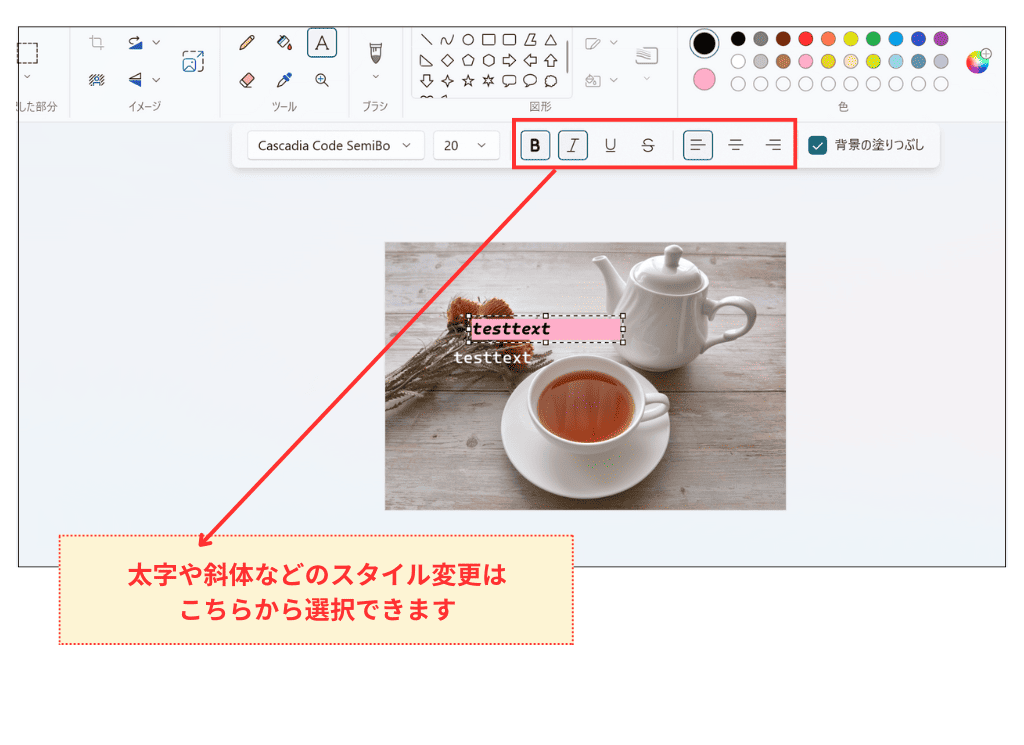Select the Text tool
The image size is (1024, 745).
coord(322,41)
